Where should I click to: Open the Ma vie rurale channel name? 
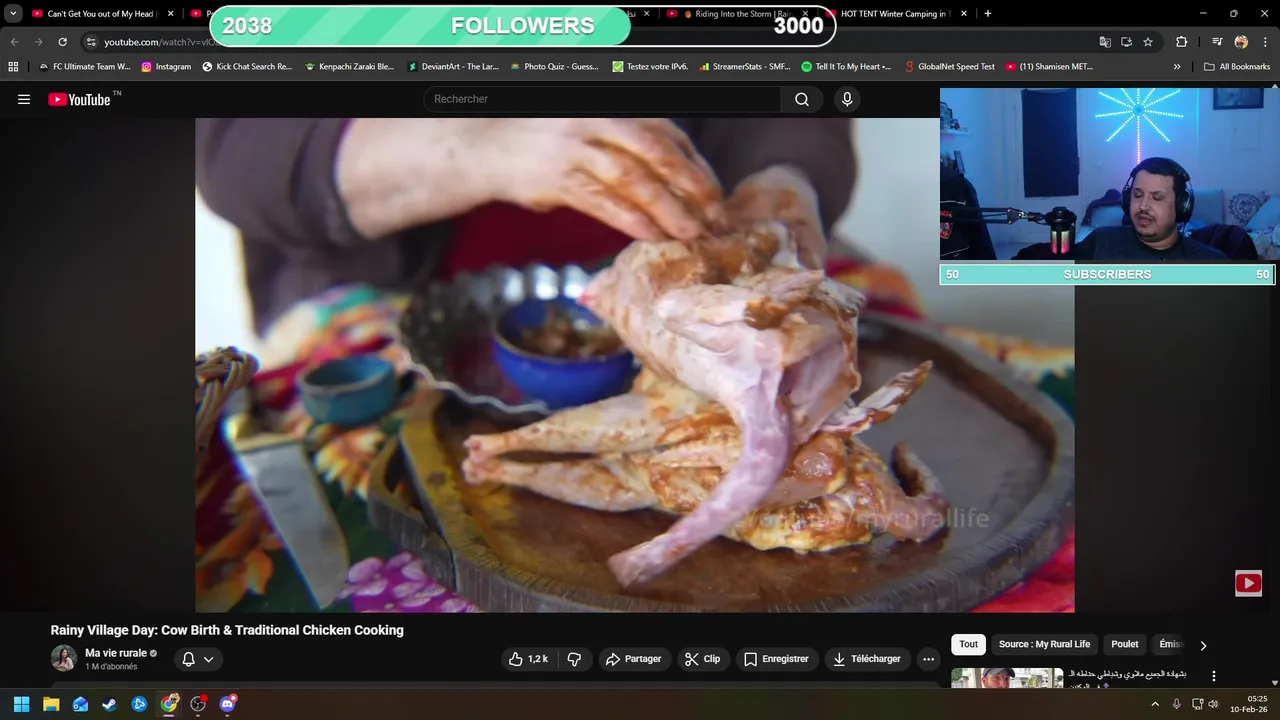point(116,653)
